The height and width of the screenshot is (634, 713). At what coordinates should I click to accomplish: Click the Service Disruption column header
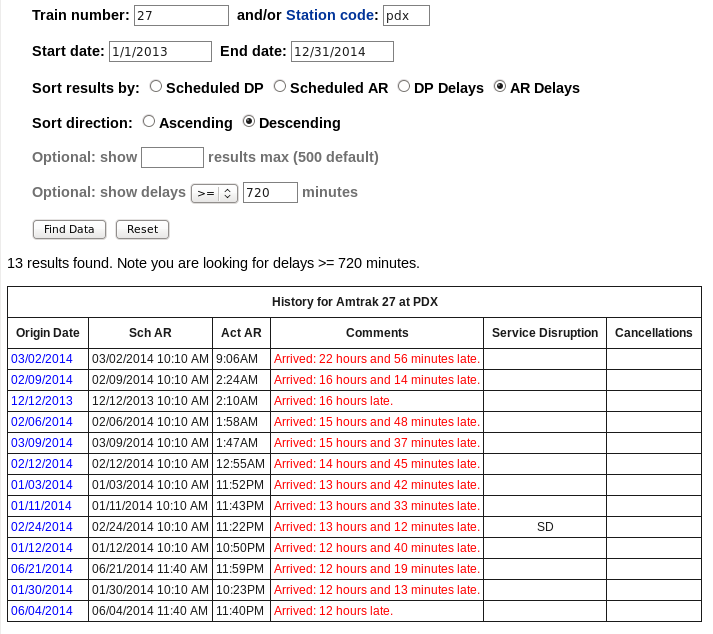coord(545,333)
